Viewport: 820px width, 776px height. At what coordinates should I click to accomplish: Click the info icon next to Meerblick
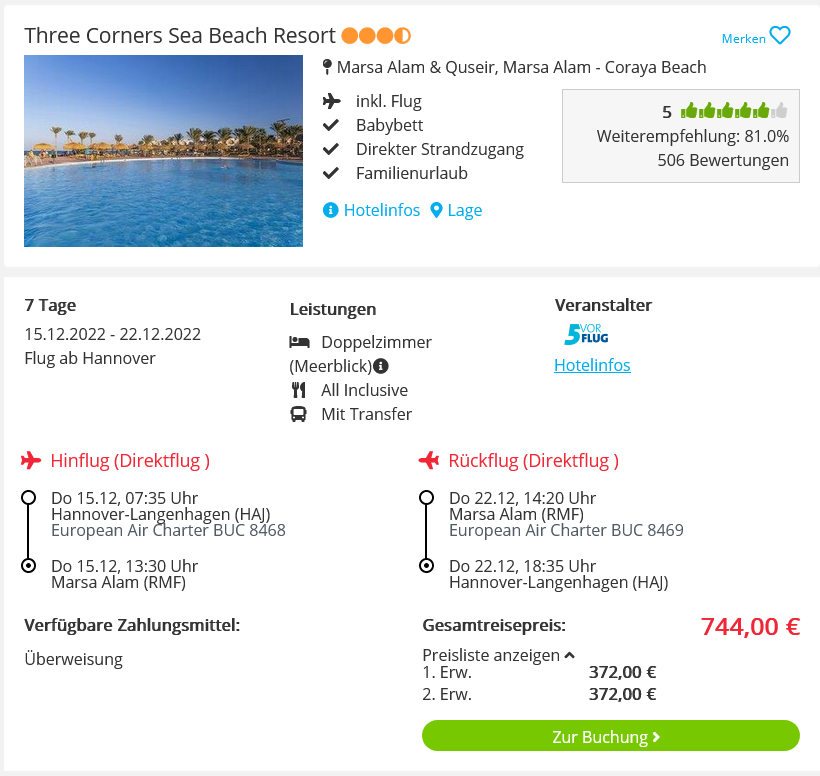(x=381, y=366)
